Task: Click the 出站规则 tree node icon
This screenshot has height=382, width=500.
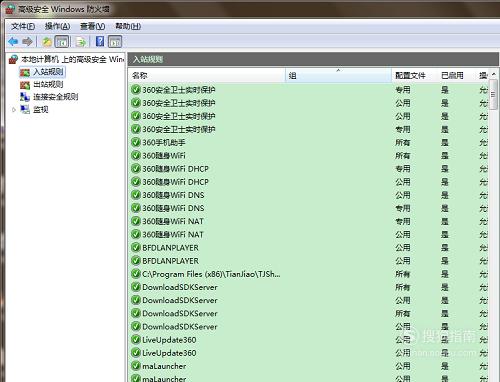Action: [x=25, y=85]
